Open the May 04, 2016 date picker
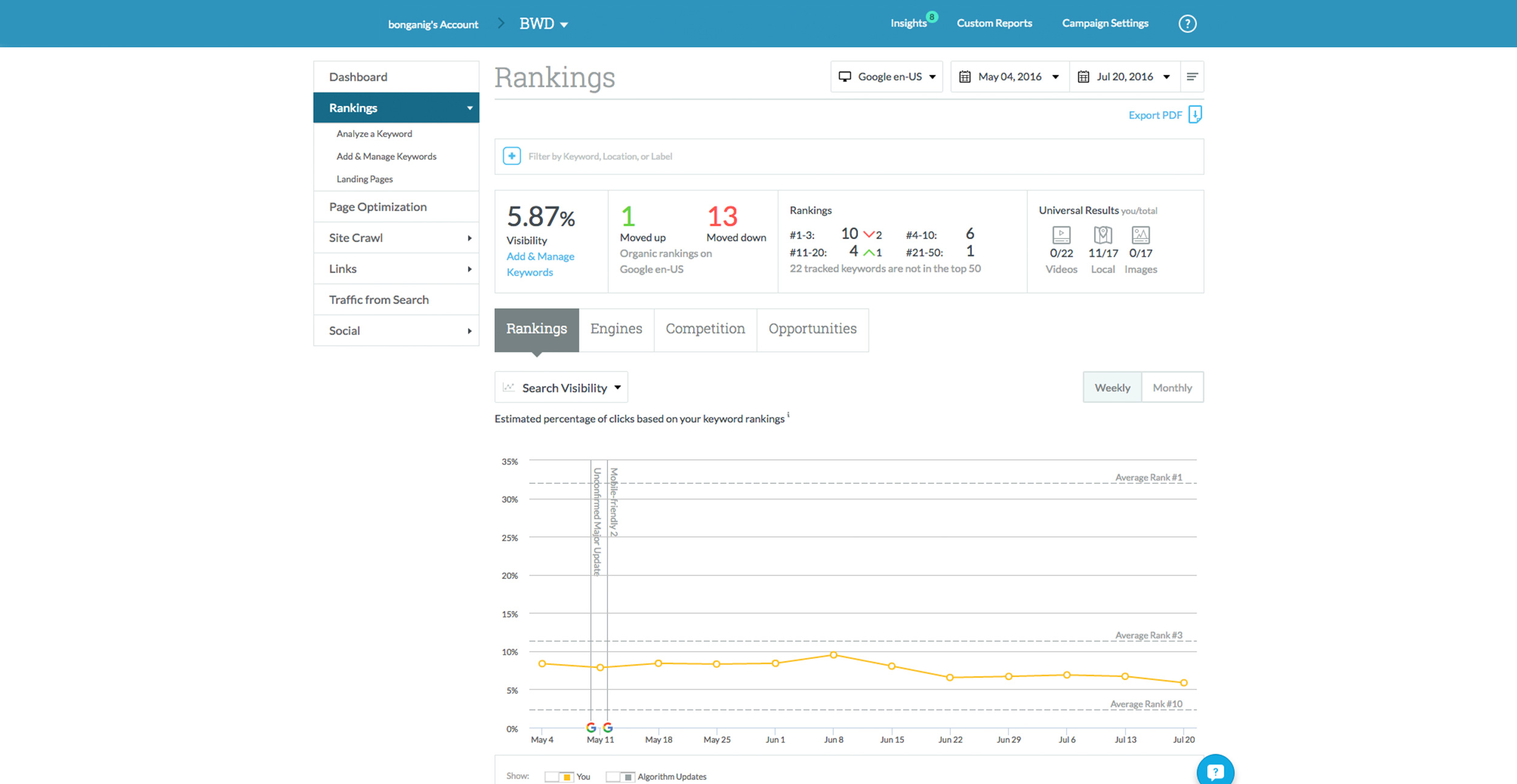 tap(1010, 76)
